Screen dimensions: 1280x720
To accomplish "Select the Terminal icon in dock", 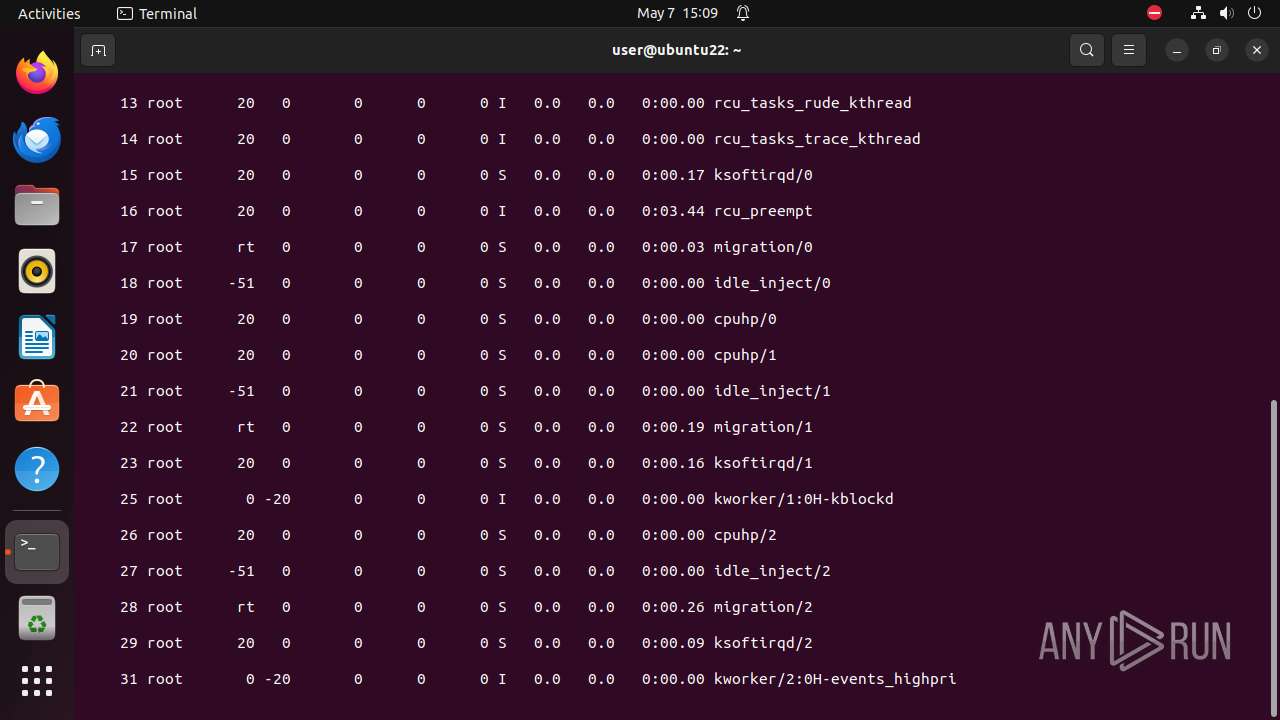I will point(37,552).
